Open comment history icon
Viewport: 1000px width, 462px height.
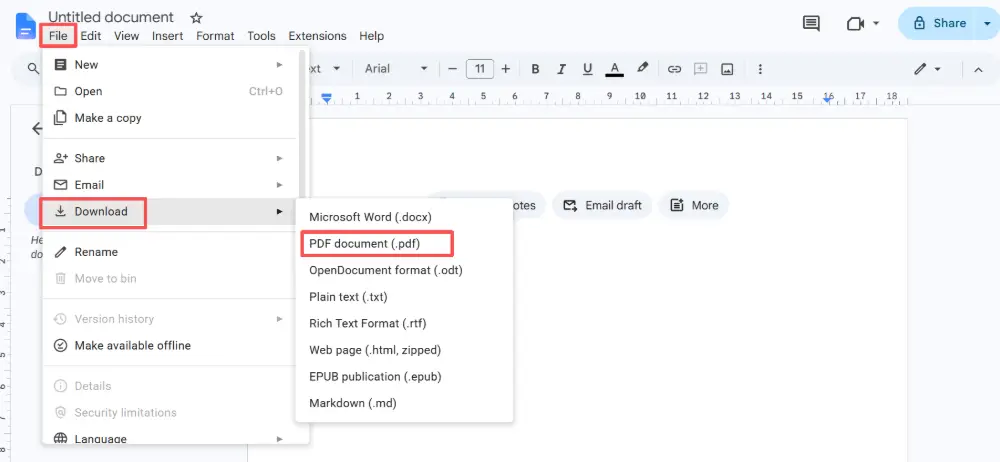(x=811, y=24)
